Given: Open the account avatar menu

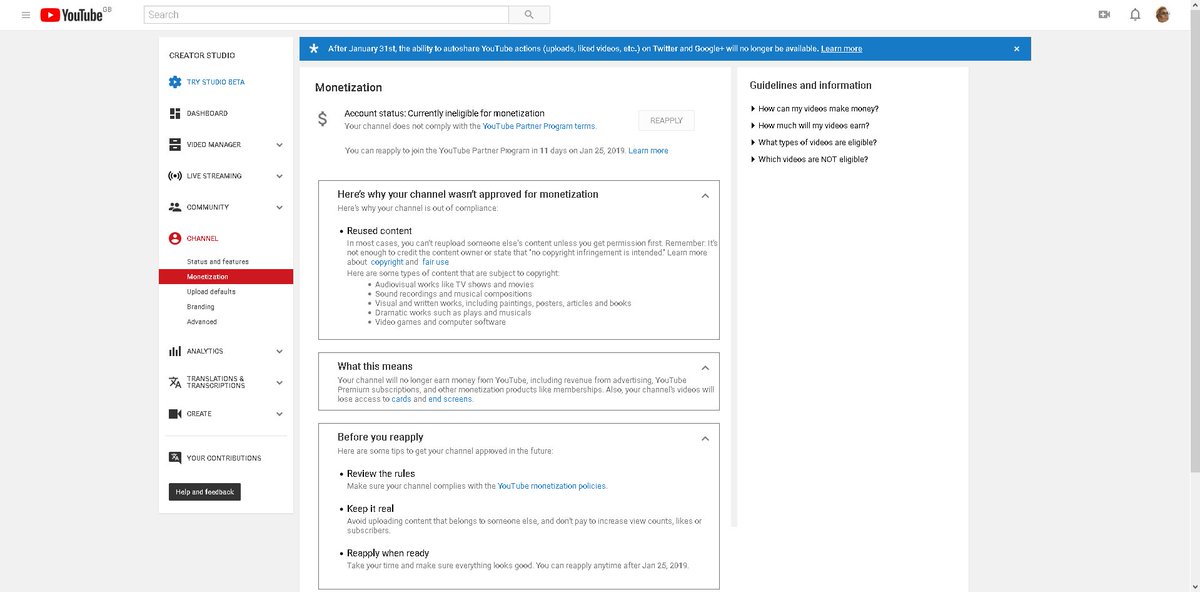Looking at the screenshot, I should [x=1163, y=15].
